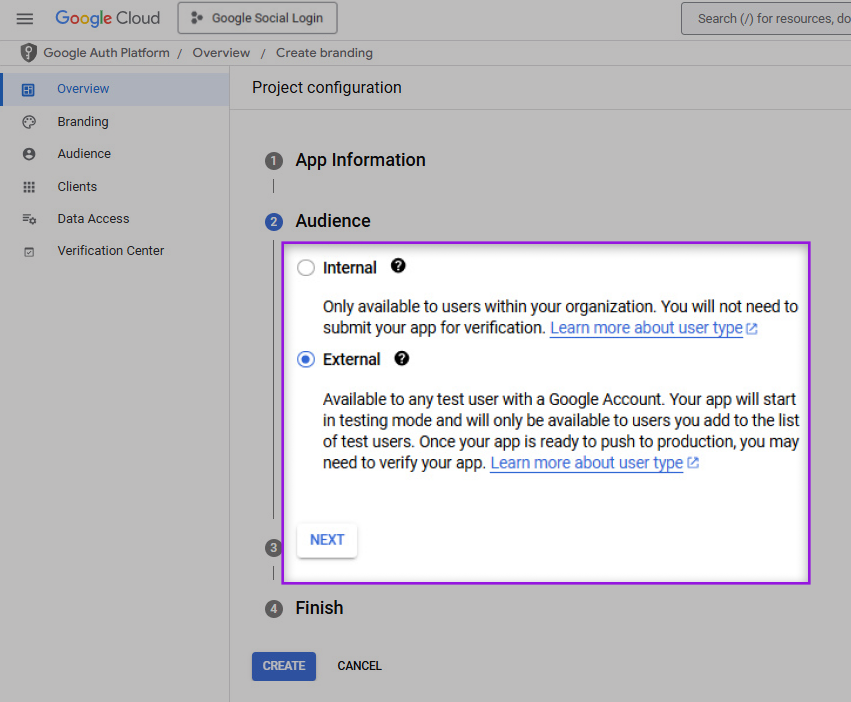Open the hamburger navigation menu
The height and width of the screenshot is (702, 851).
coord(25,19)
